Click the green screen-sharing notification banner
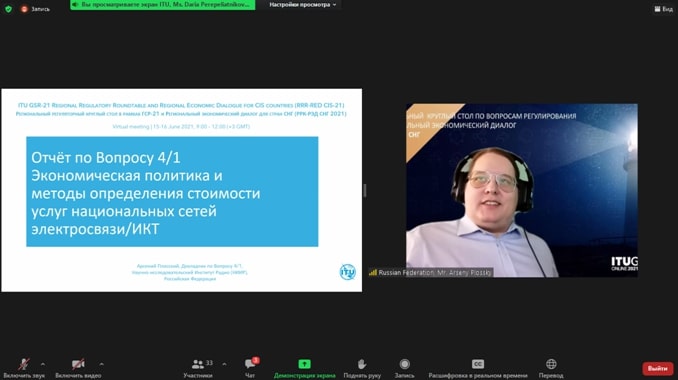This screenshot has width=678, height=380. pyautogui.click(x=163, y=4)
